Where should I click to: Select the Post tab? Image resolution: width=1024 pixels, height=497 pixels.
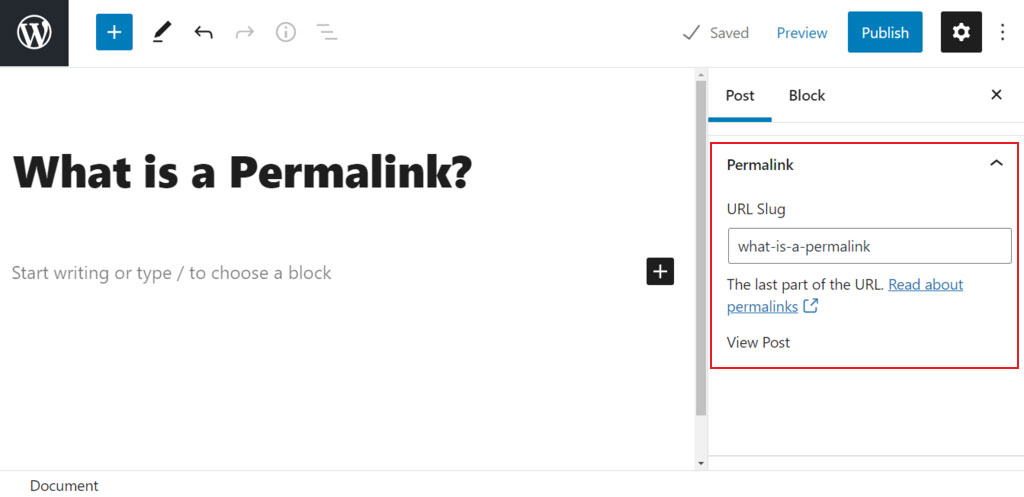740,95
